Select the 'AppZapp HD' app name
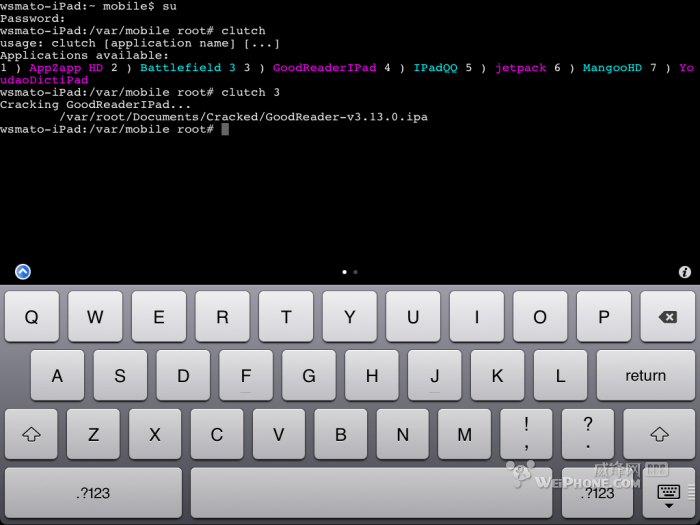The height and width of the screenshot is (525, 700). (x=66, y=68)
